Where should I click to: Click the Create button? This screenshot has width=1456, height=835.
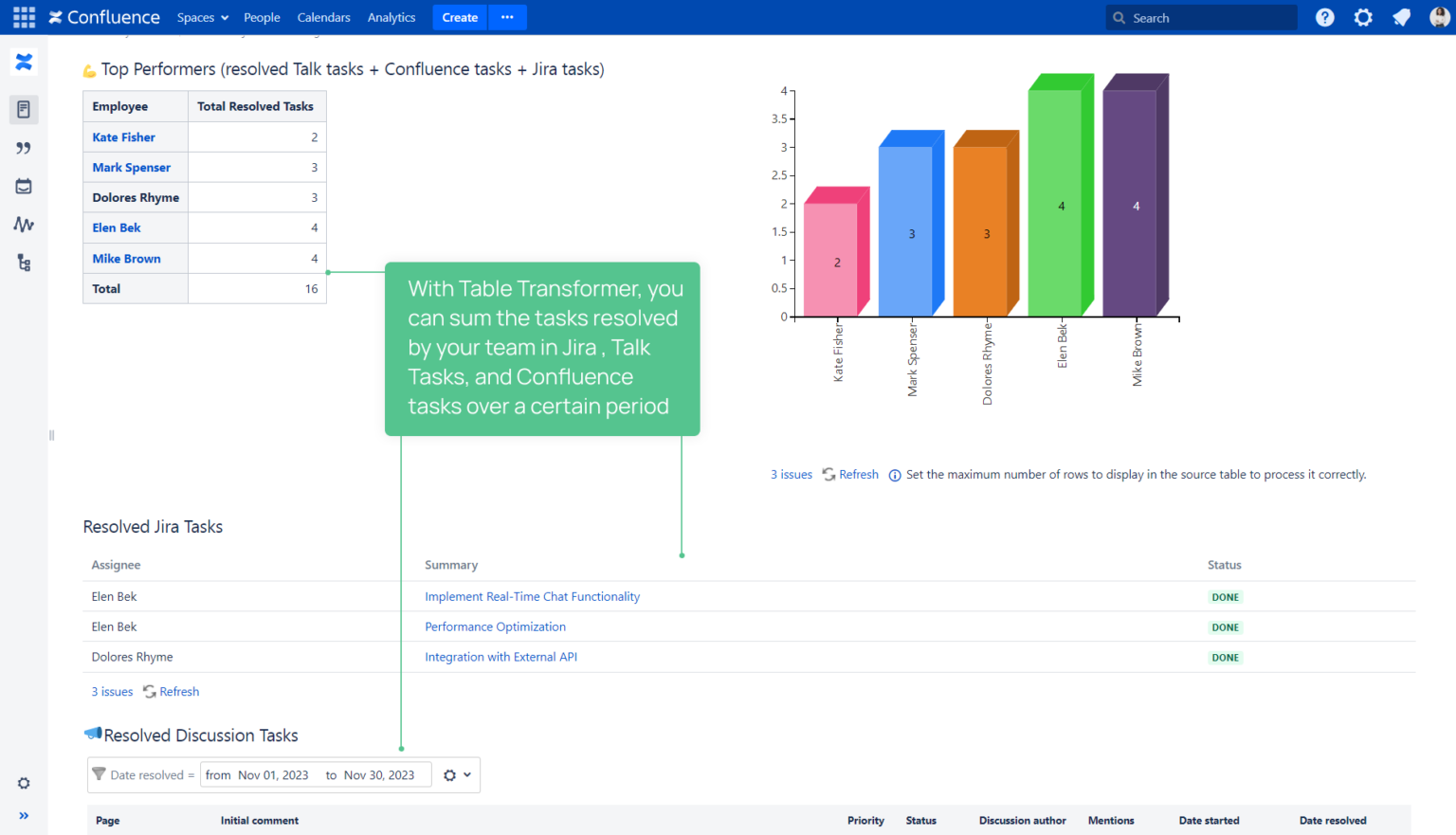(x=459, y=17)
